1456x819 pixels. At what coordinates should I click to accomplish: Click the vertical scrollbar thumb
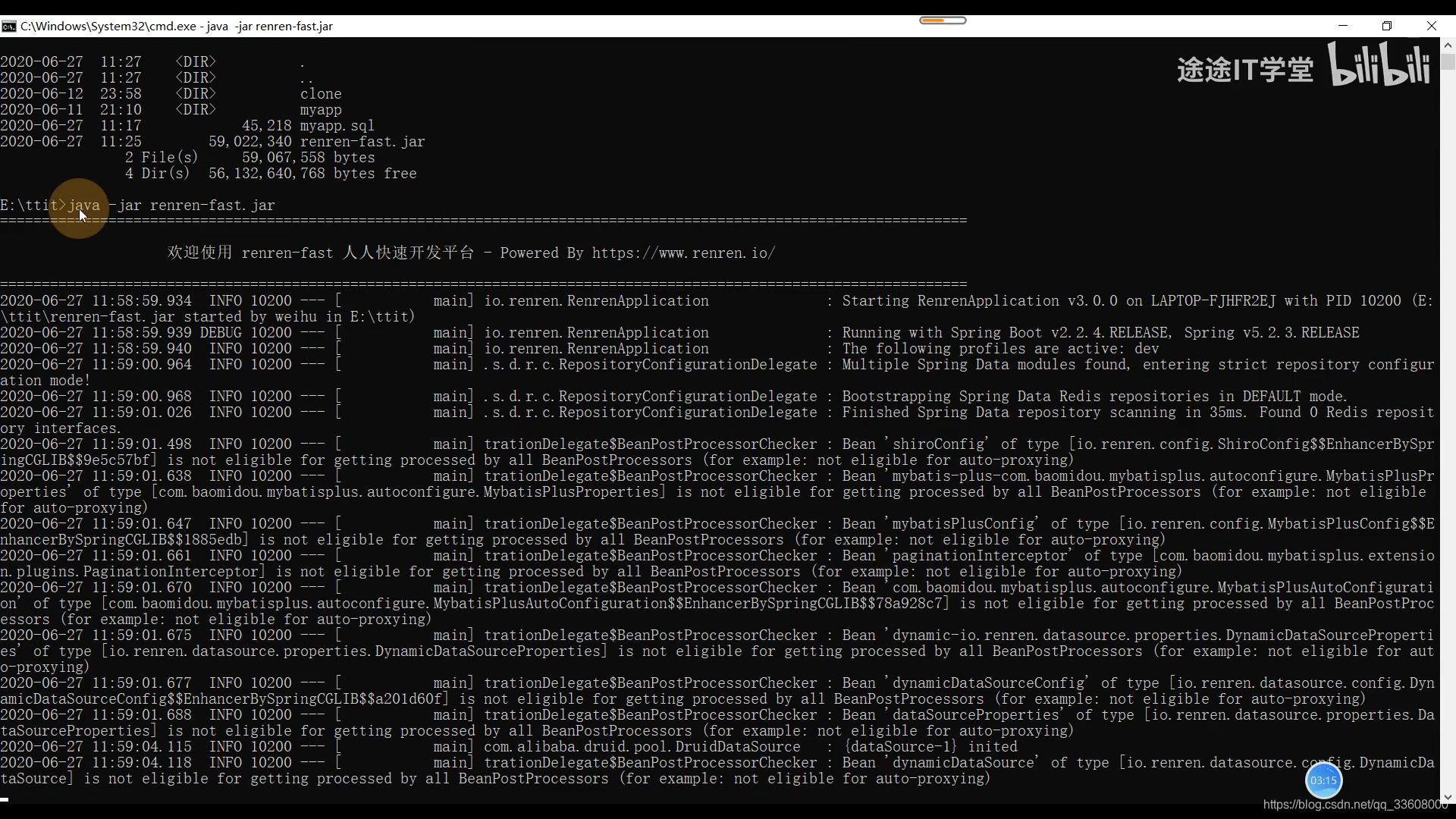tap(1448, 62)
